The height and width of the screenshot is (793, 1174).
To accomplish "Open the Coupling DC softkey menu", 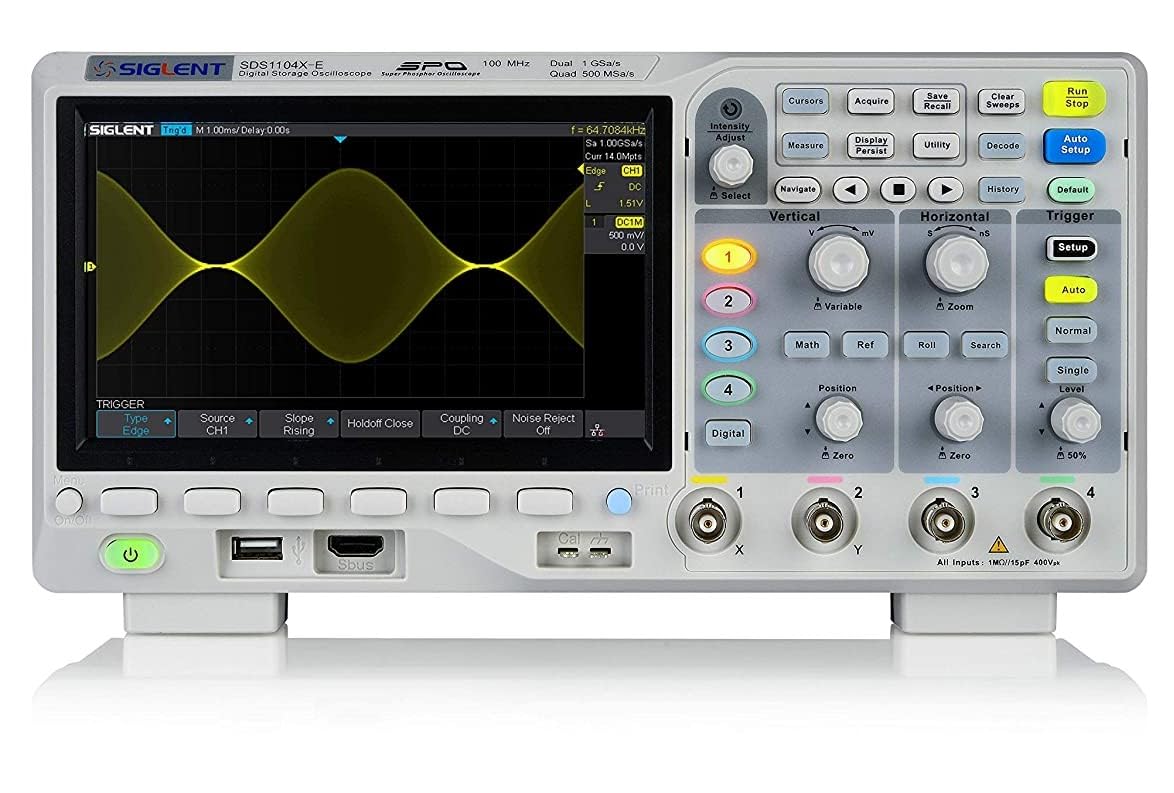I will click(461, 424).
